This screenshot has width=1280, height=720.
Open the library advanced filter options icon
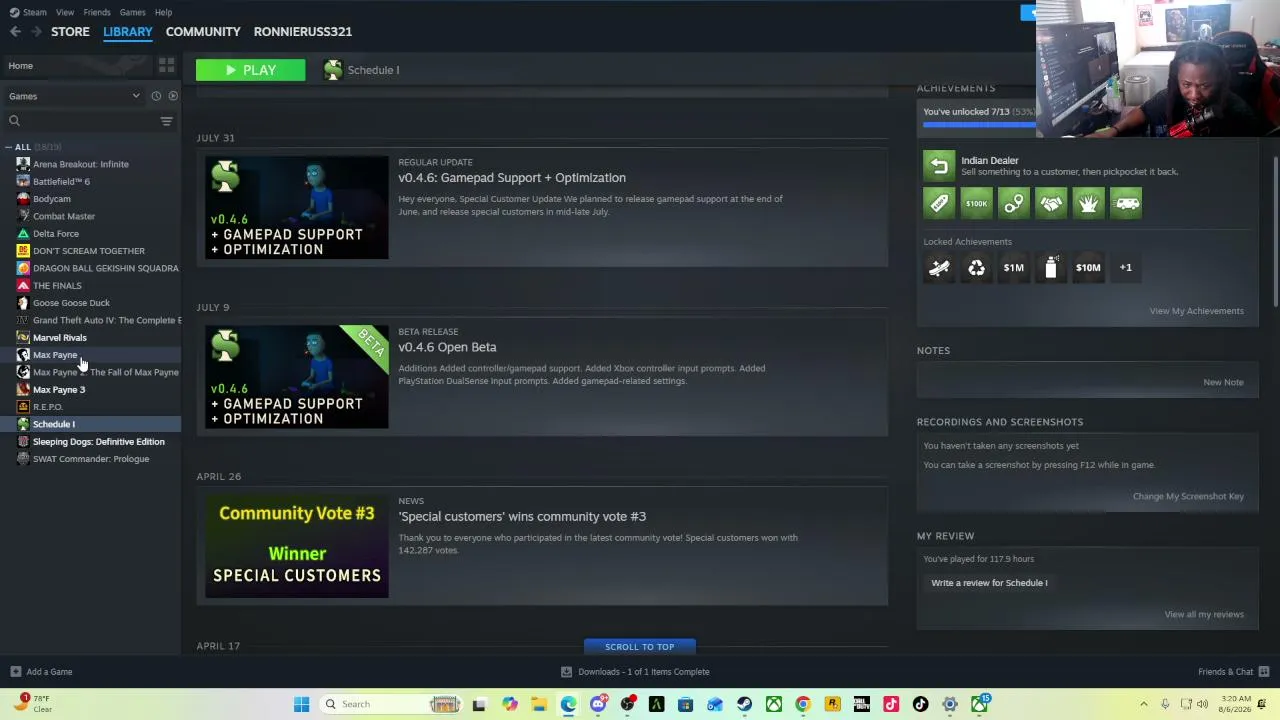pos(167,121)
